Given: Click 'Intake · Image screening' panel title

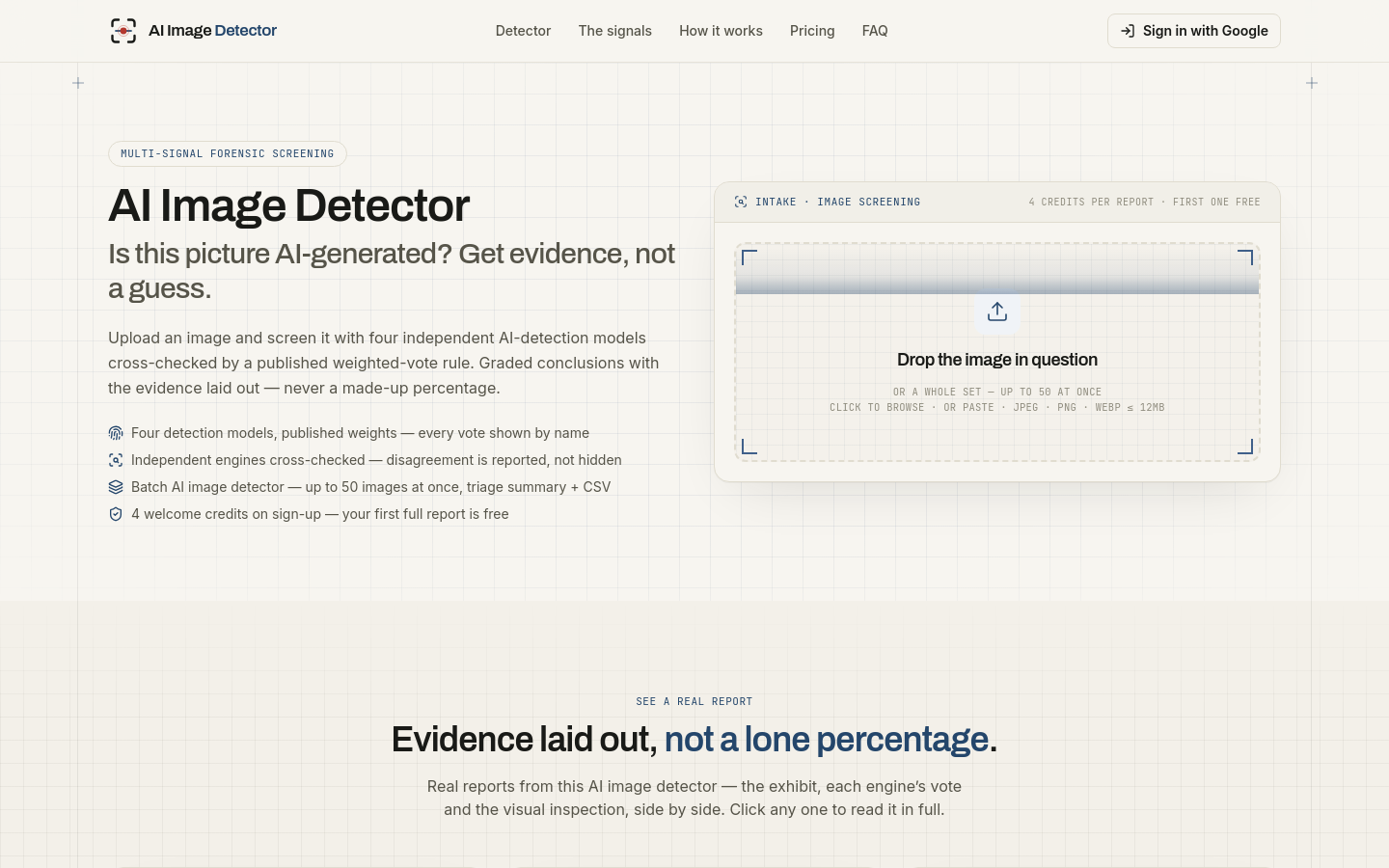Looking at the screenshot, I should tap(837, 202).
